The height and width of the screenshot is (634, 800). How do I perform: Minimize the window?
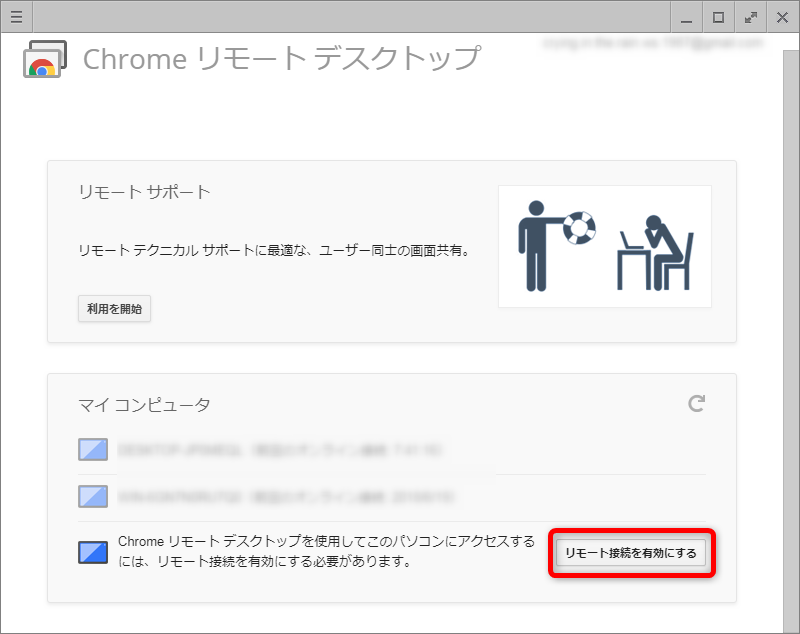coord(687,17)
